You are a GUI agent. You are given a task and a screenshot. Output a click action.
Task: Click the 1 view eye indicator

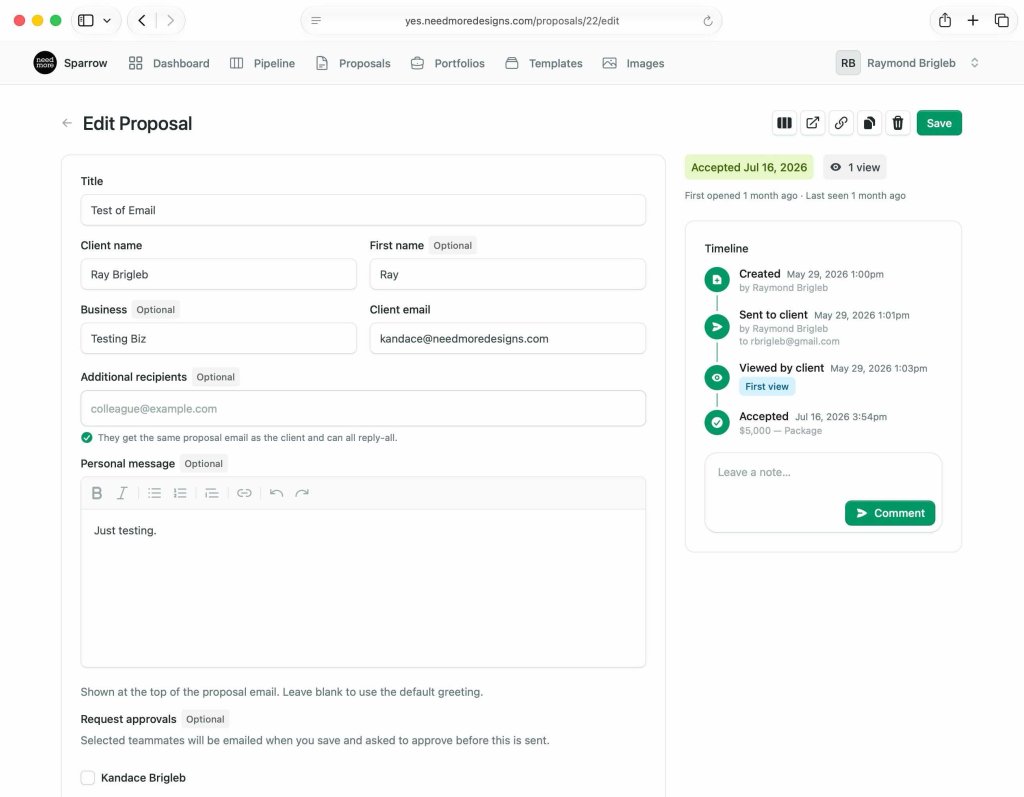854,167
